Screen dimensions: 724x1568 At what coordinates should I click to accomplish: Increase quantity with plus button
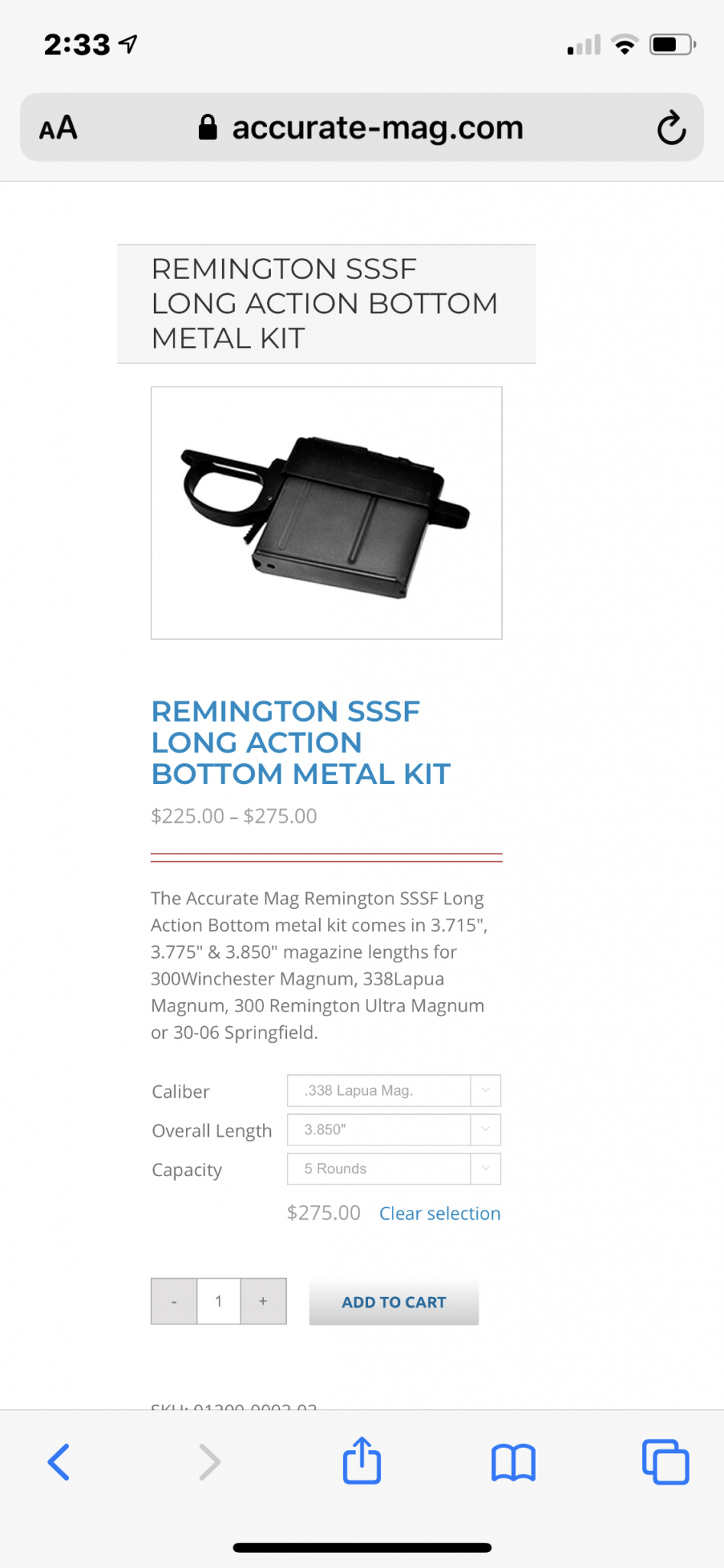pyautogui.click(x=263, y=1301)
